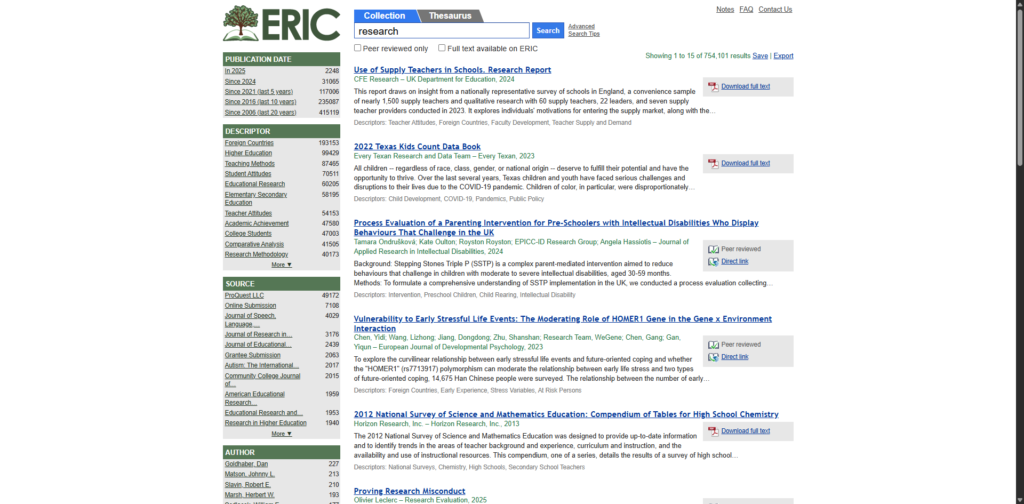Image resolution: width=1024 pixels, height=504 pixels.
Task: Filter by Teaching Methods descriptor
Action: point(249,164)
